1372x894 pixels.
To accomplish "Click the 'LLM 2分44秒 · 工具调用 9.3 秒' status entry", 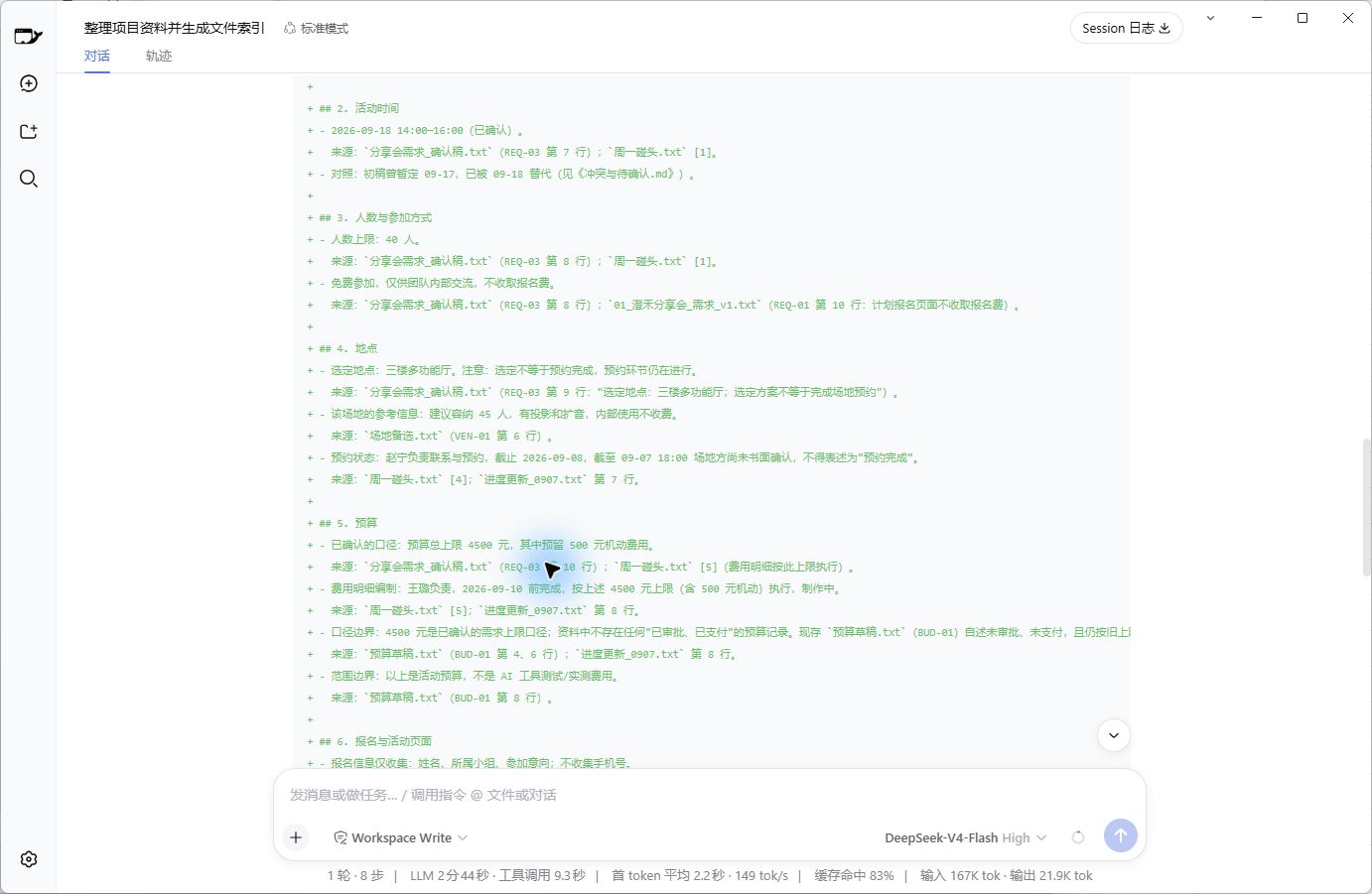I will (497, 875).
